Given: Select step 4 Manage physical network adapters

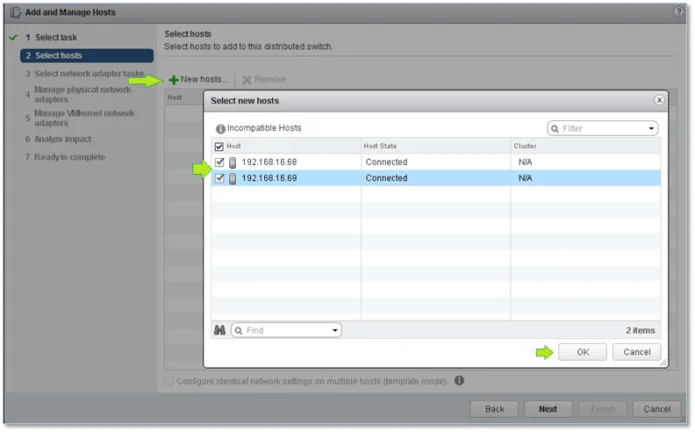Looking at the screenshot, I should pyautogui.click(x=78, y=94).
